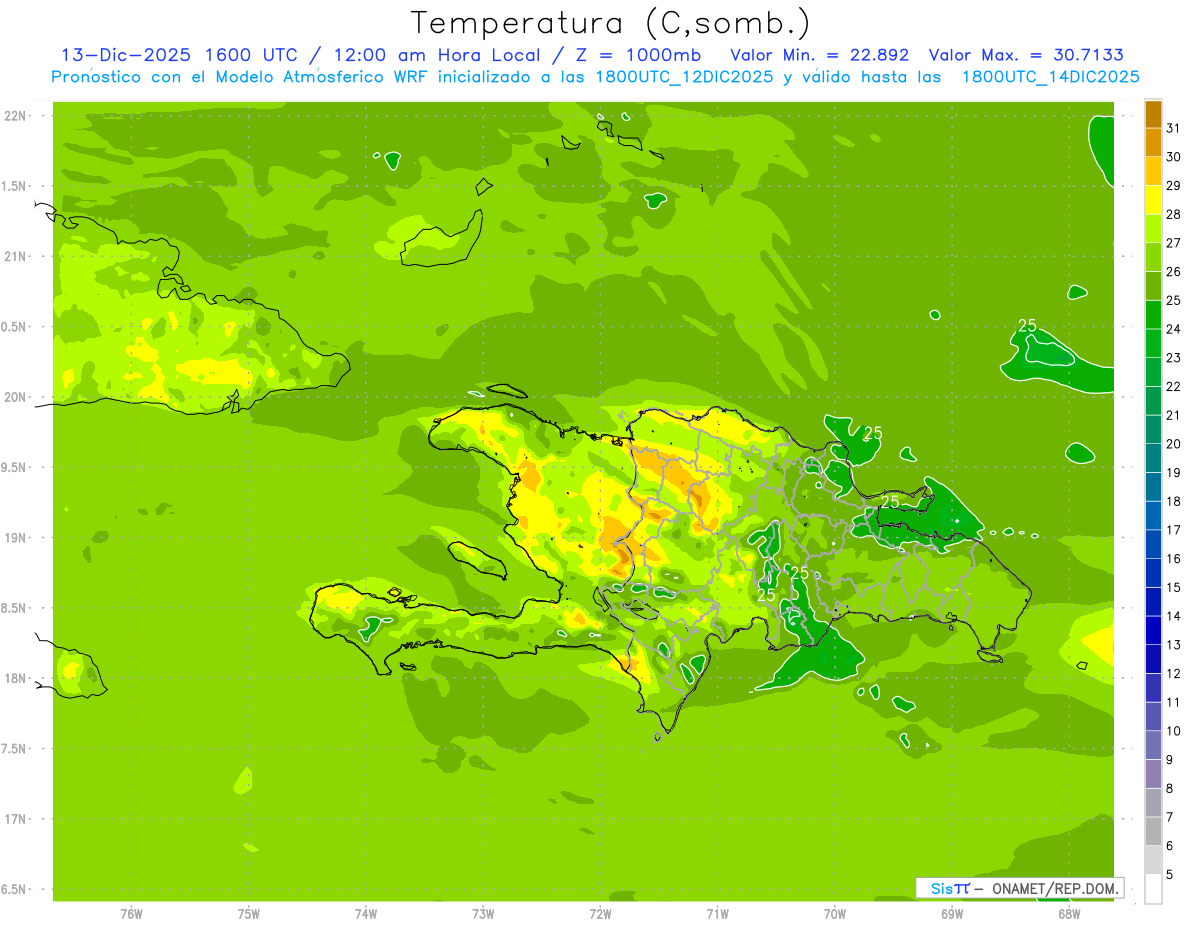Select the date text "13-Dic-2025 1600 UTC"
Screen dimensions: 1200x927
[176, 55]
